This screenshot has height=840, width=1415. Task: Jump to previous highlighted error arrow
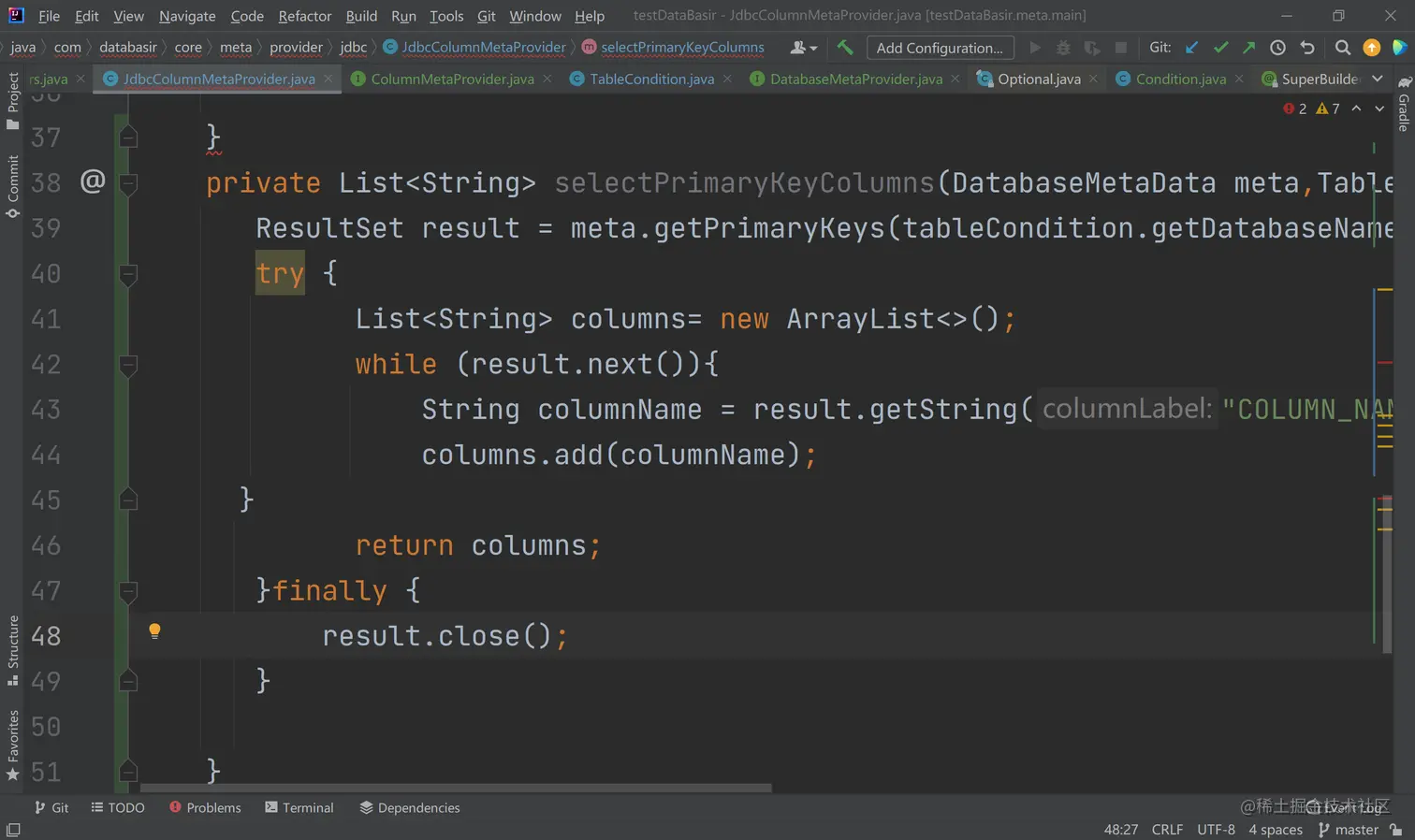[1356, 109]
